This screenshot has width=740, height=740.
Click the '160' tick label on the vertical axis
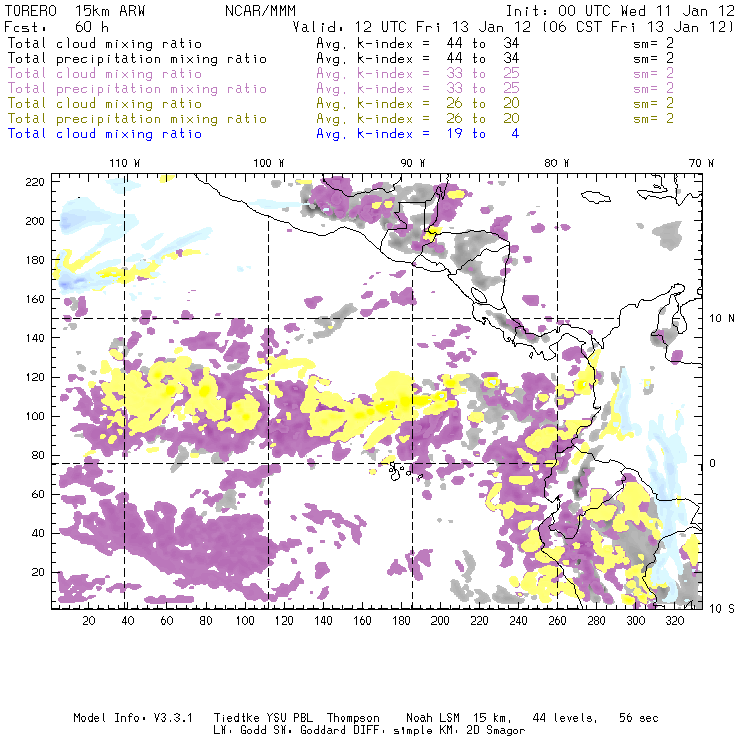pos(35,299)
